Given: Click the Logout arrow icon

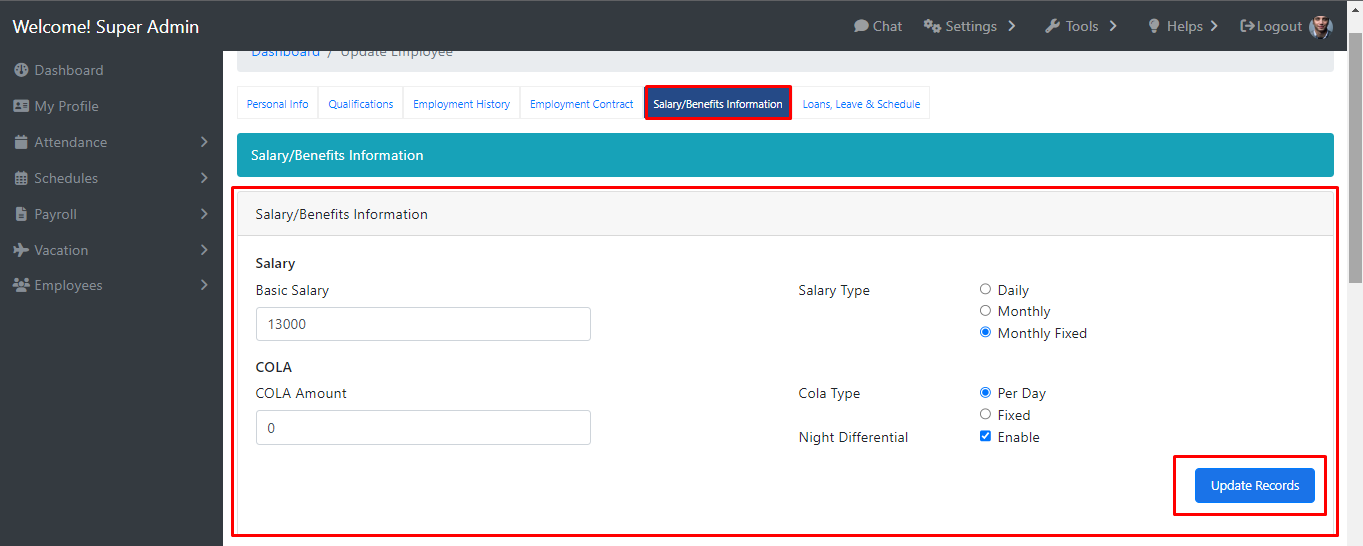Looking at the screenshot, I should (1247, 26).
